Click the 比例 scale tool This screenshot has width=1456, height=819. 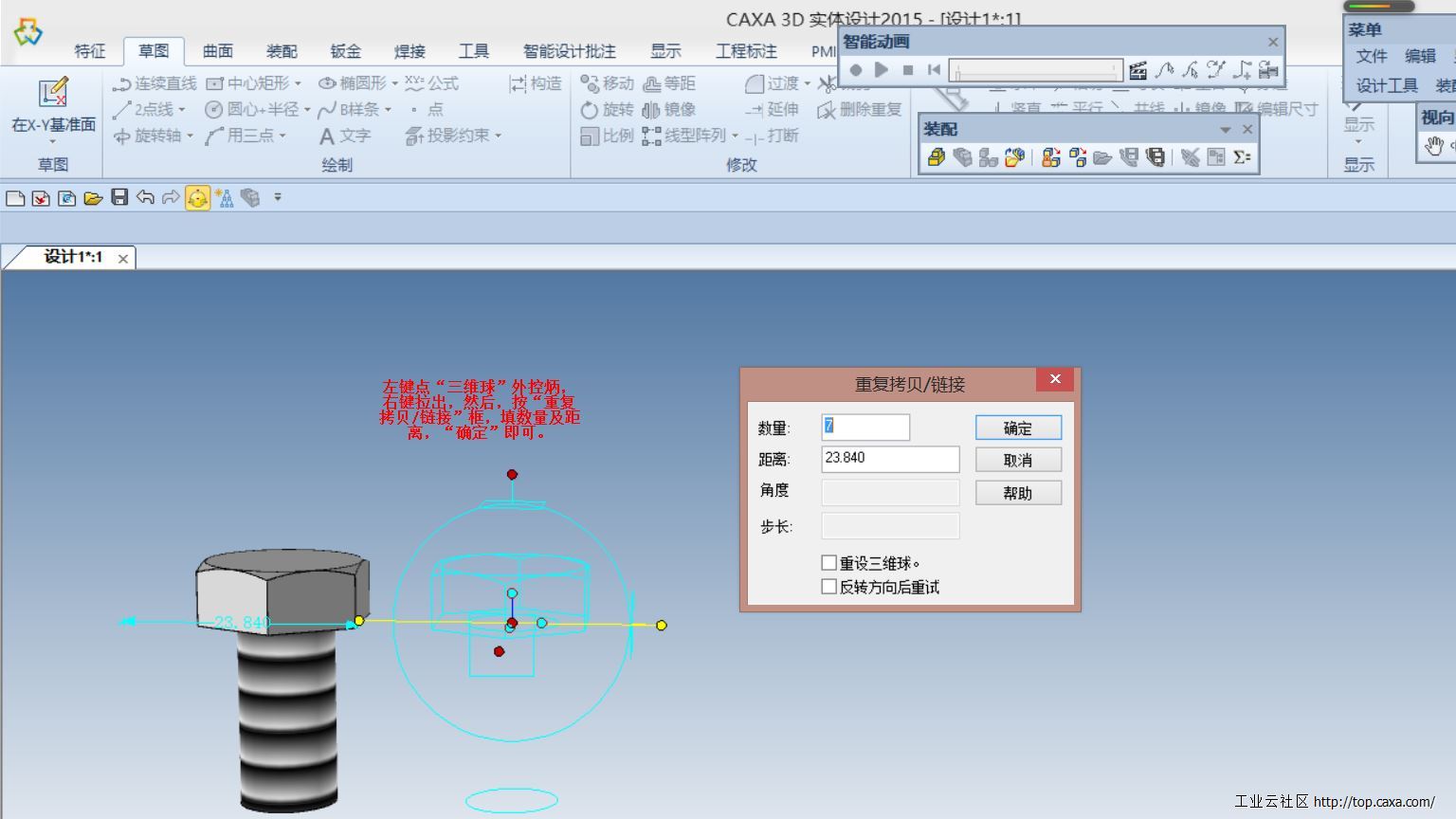(607, 136)
